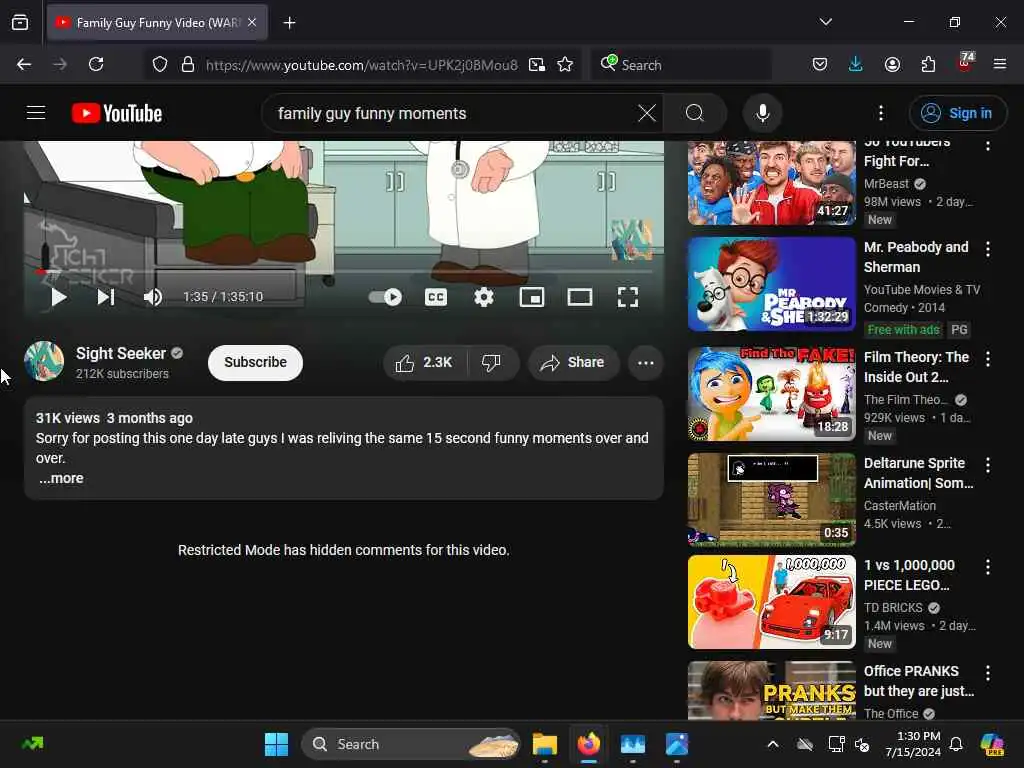Viewport: 1024px width, 768px height.
Task: Expand the description with ...more
Action: click(61, 478)
